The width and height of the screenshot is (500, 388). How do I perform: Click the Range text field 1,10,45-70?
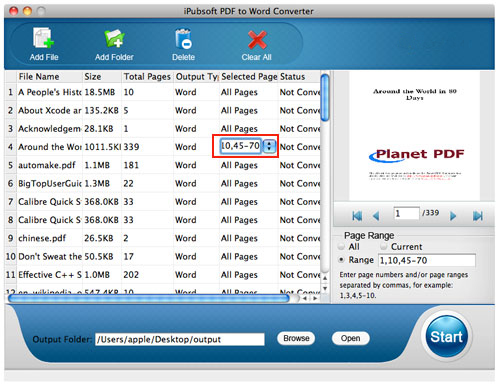click(427, 260)
